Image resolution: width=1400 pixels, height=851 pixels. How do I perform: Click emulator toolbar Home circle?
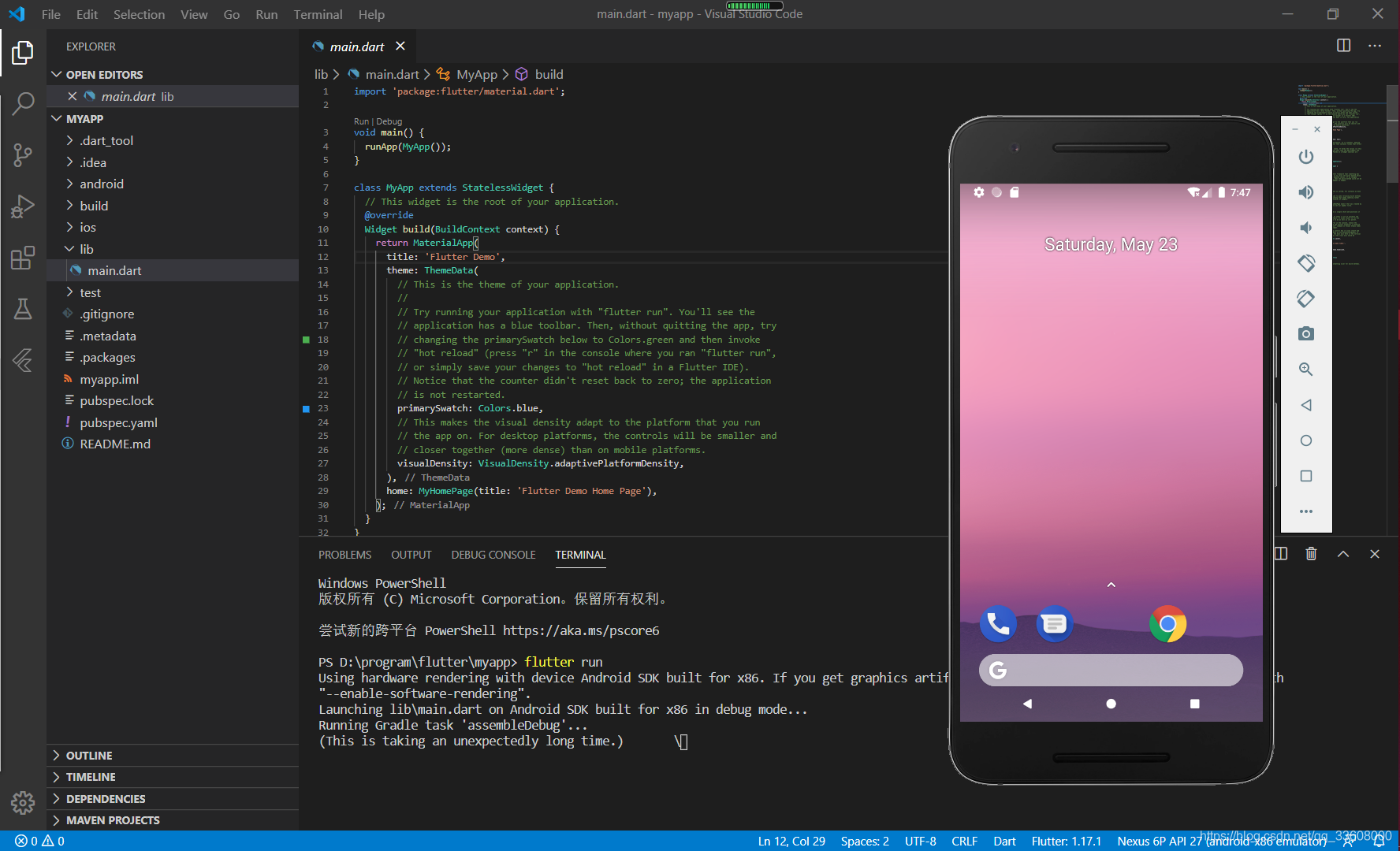point(1306,440)
